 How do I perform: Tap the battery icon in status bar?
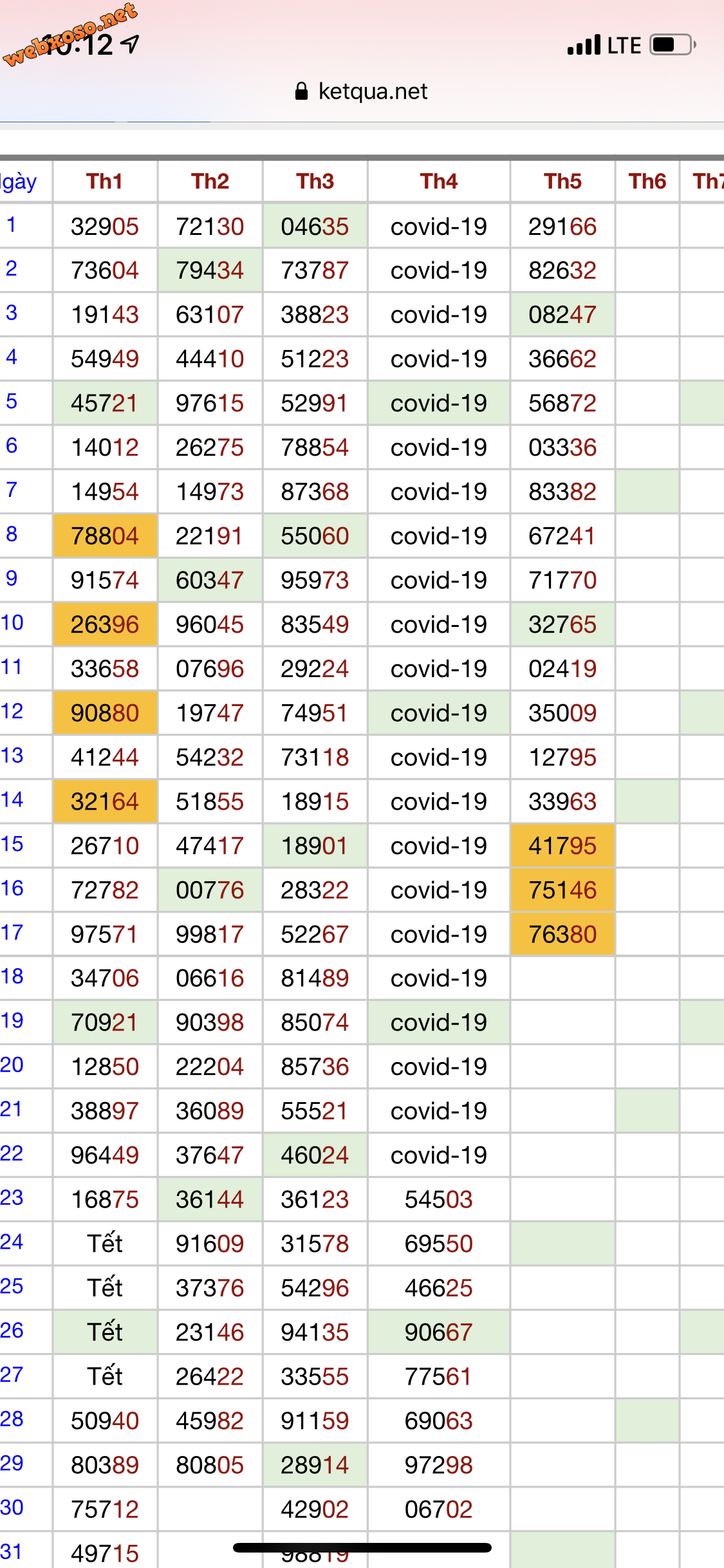click(x=672, y=45)
